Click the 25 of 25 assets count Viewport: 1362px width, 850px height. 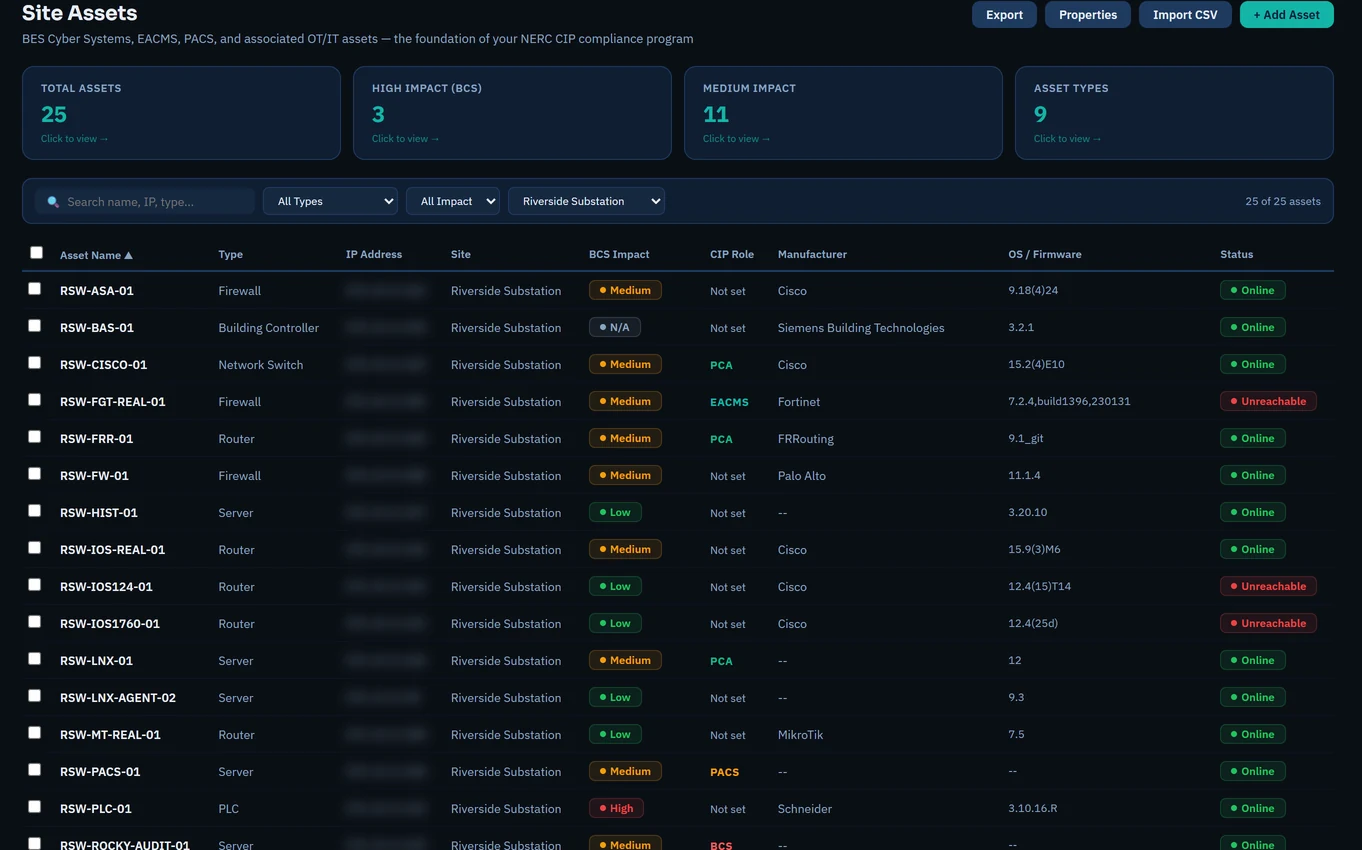pyautogui.click(x=1283, y=201)
